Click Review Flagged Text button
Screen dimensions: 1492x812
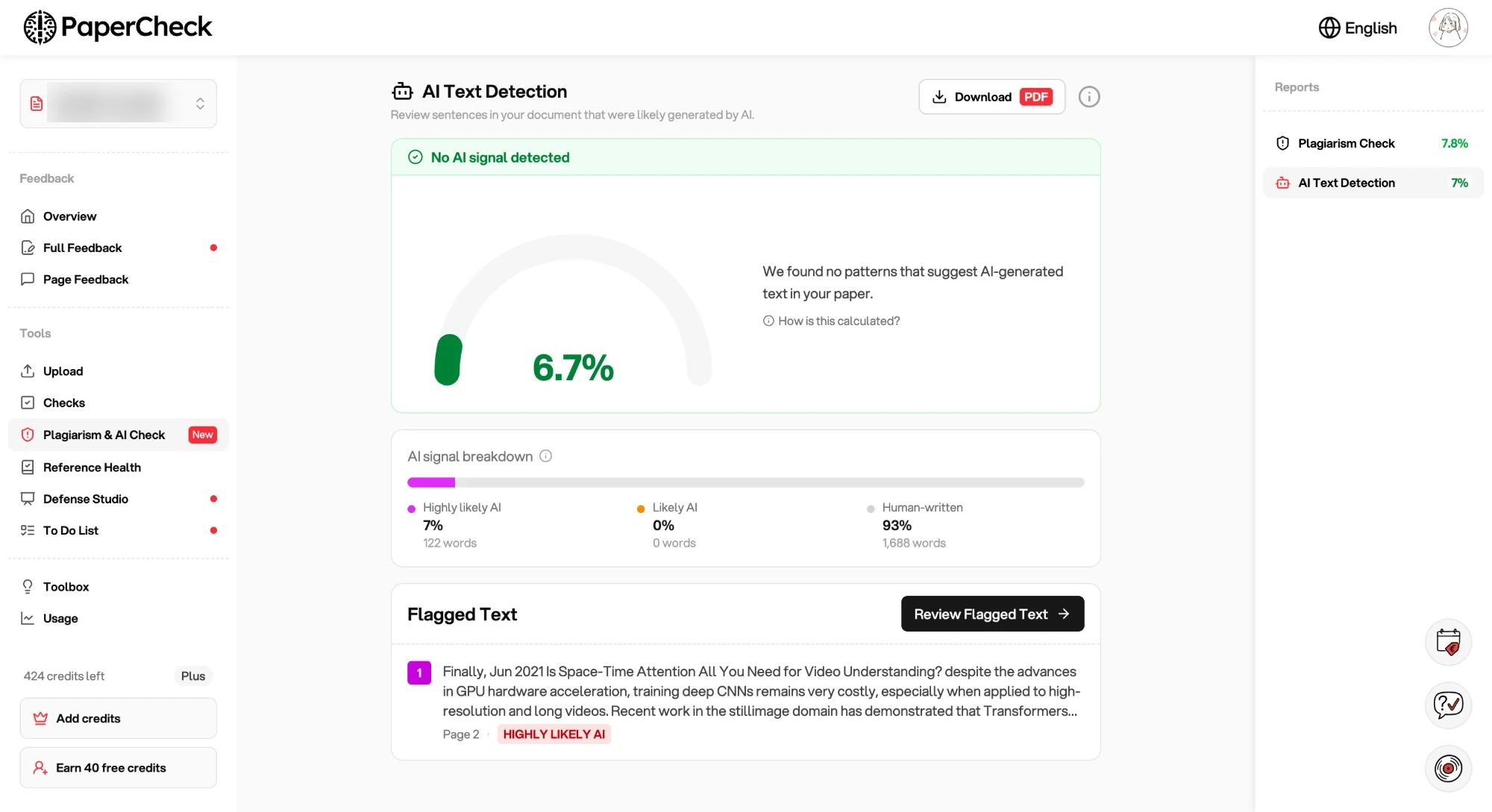point(992,614)
